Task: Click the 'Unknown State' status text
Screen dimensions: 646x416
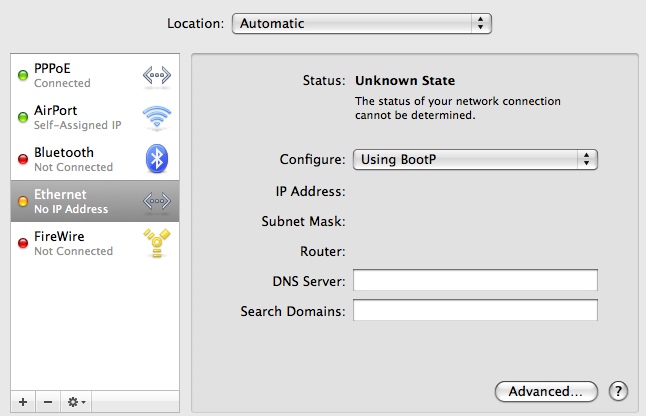Action: [405, 80]
